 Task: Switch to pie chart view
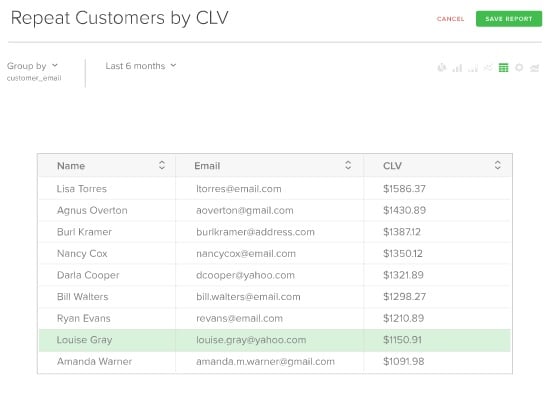coord(442,67)
